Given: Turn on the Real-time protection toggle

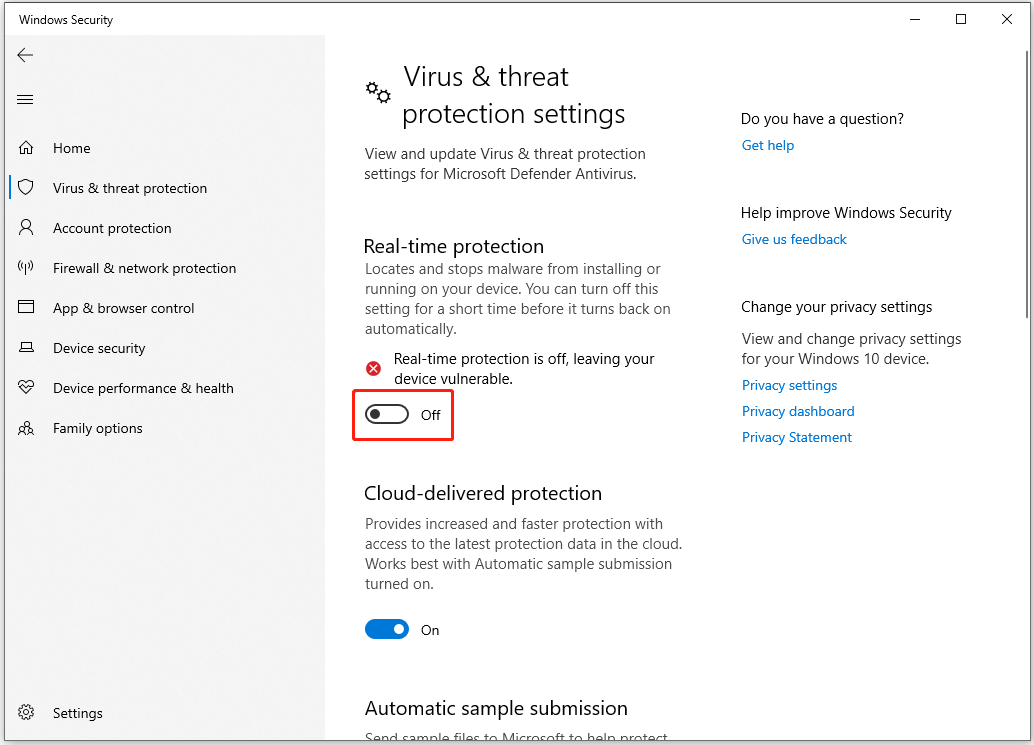Looking at the screenshot, I should pos(387,415).
